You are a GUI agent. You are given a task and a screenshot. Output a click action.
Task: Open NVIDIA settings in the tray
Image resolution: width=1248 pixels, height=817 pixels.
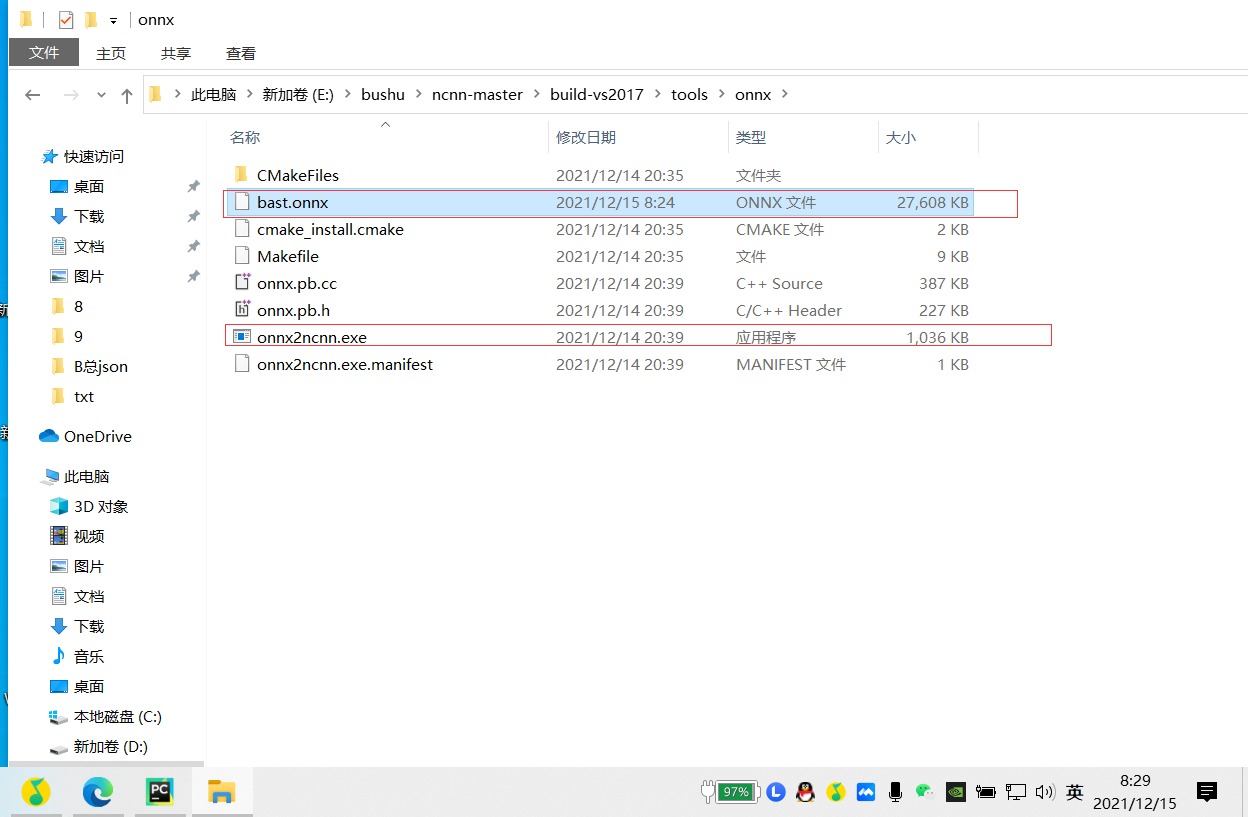tap(956, 791)
